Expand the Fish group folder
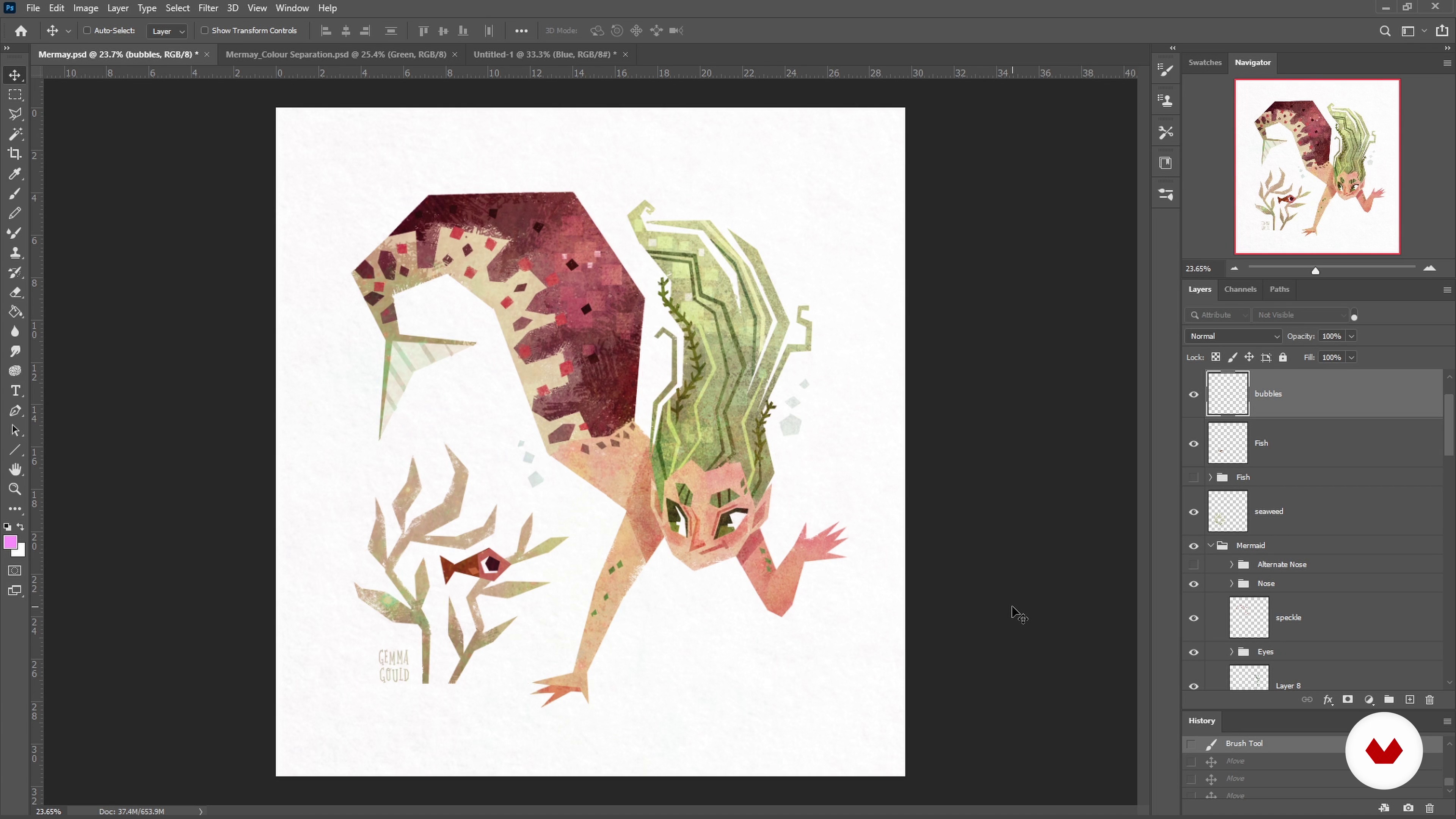Screen dimensions: 1456x819 pyautogui.click(x=1210, y=478)
